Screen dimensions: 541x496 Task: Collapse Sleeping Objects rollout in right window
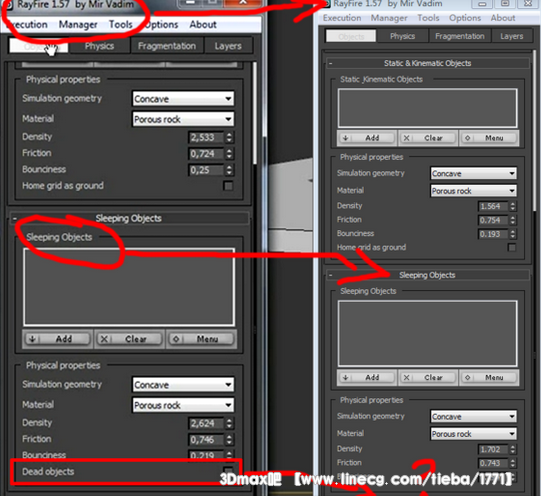428,275
